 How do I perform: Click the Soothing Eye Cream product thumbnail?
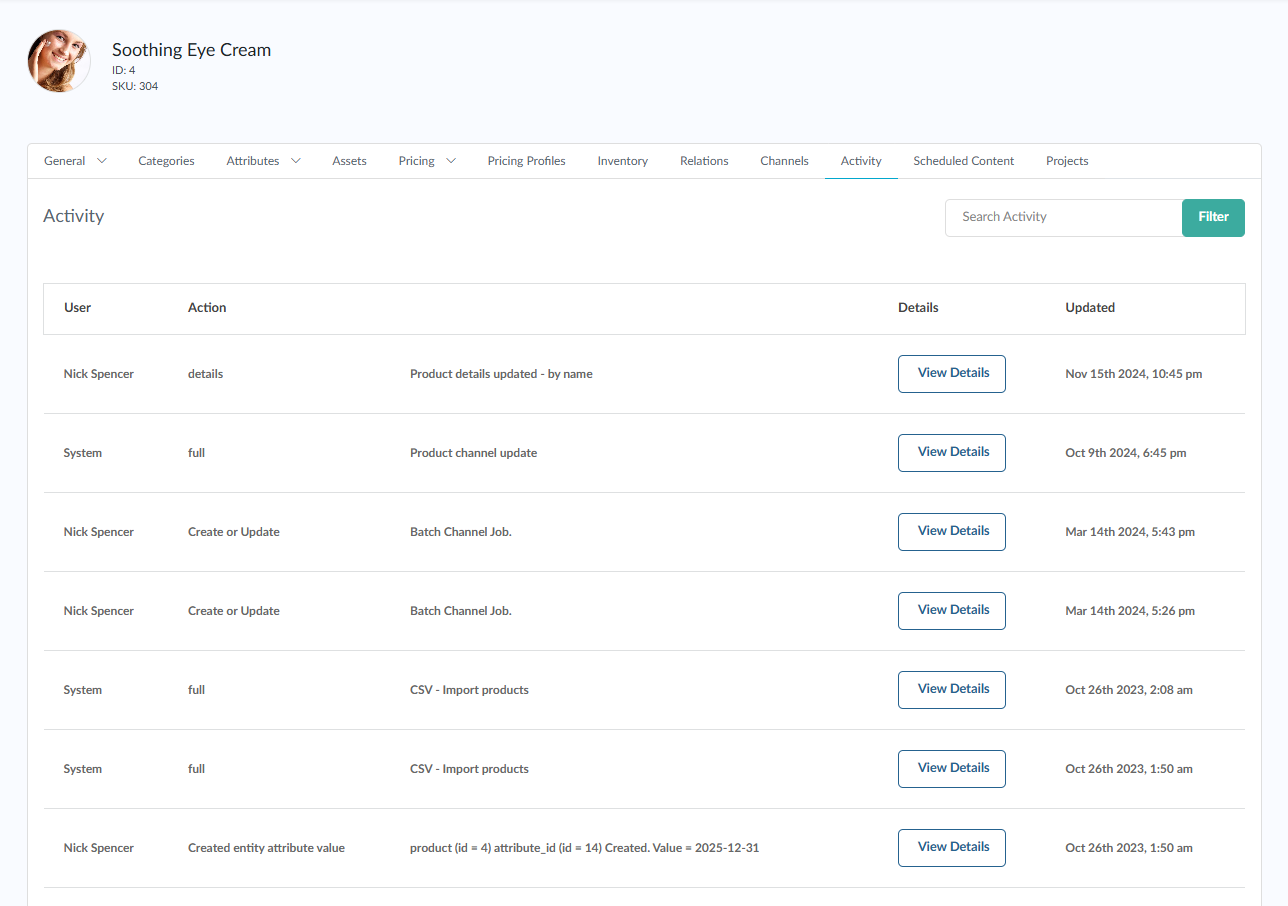(59, 61)
